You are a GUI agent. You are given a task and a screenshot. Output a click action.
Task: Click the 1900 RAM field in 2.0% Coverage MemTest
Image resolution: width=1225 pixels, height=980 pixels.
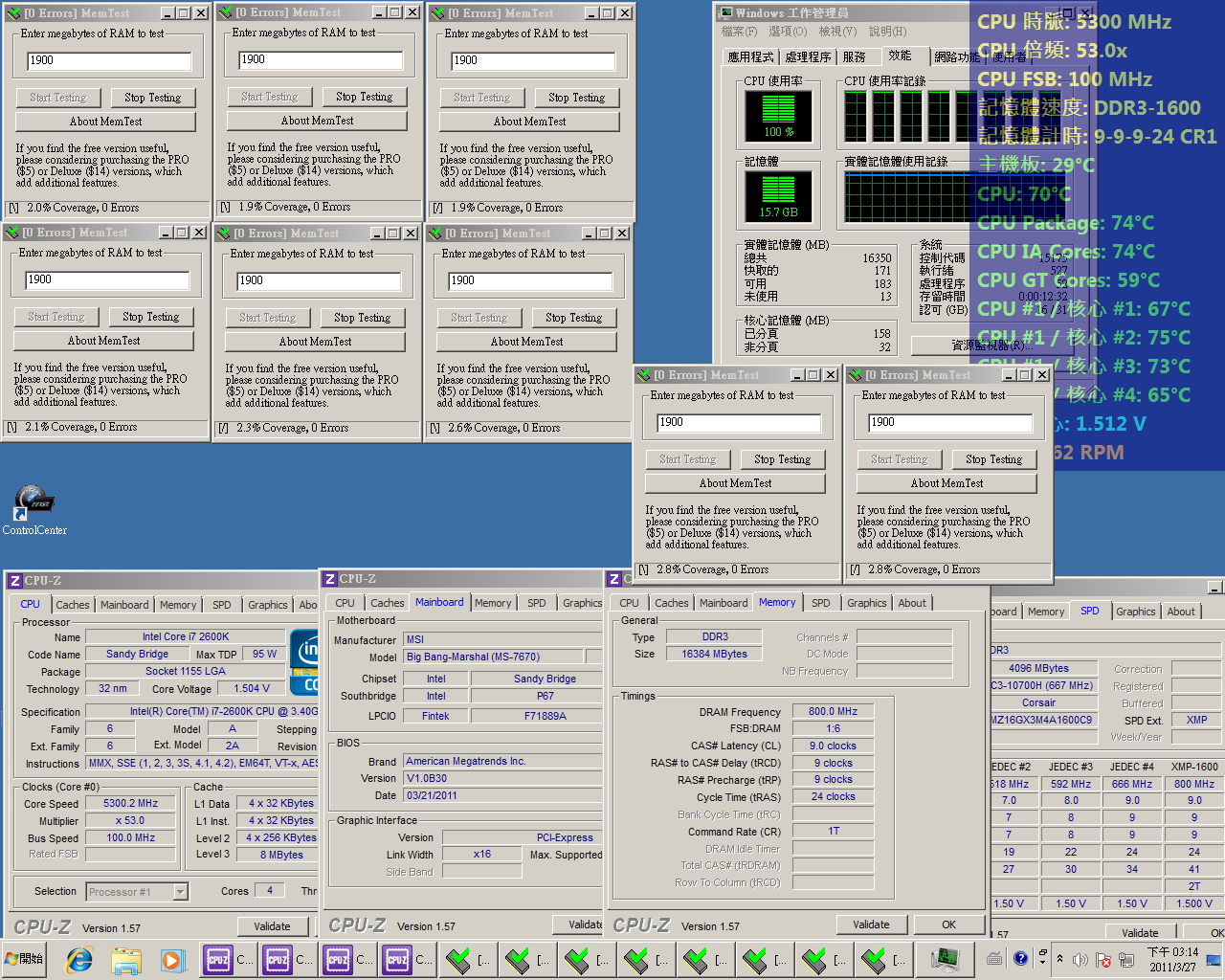pyautogui.click(x=109, y=60)
